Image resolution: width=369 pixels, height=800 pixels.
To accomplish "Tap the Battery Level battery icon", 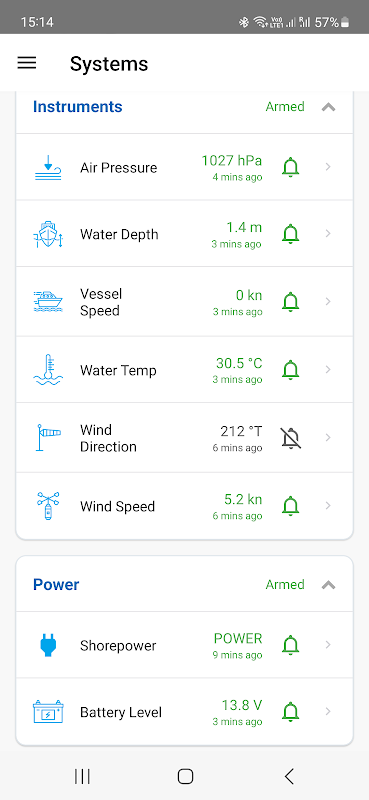I will point(48,711).
